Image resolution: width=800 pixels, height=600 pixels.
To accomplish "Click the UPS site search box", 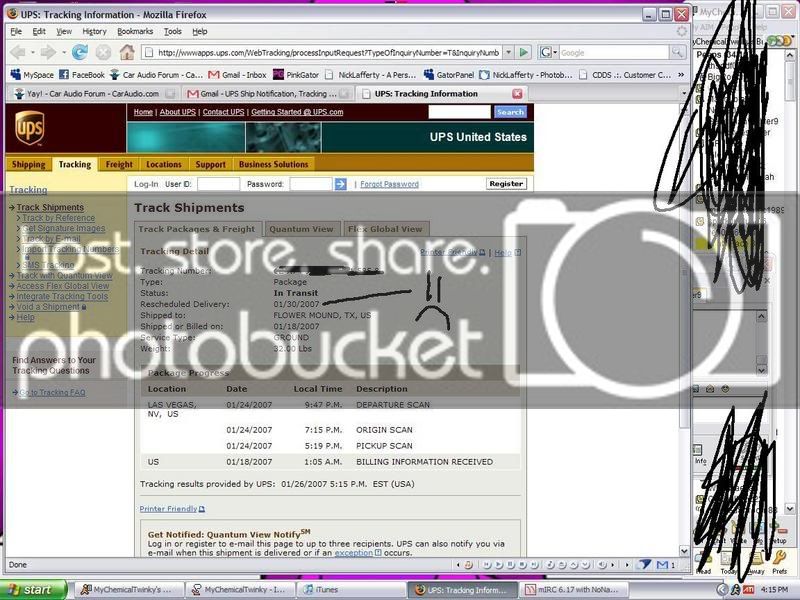I will pos(459,112).
